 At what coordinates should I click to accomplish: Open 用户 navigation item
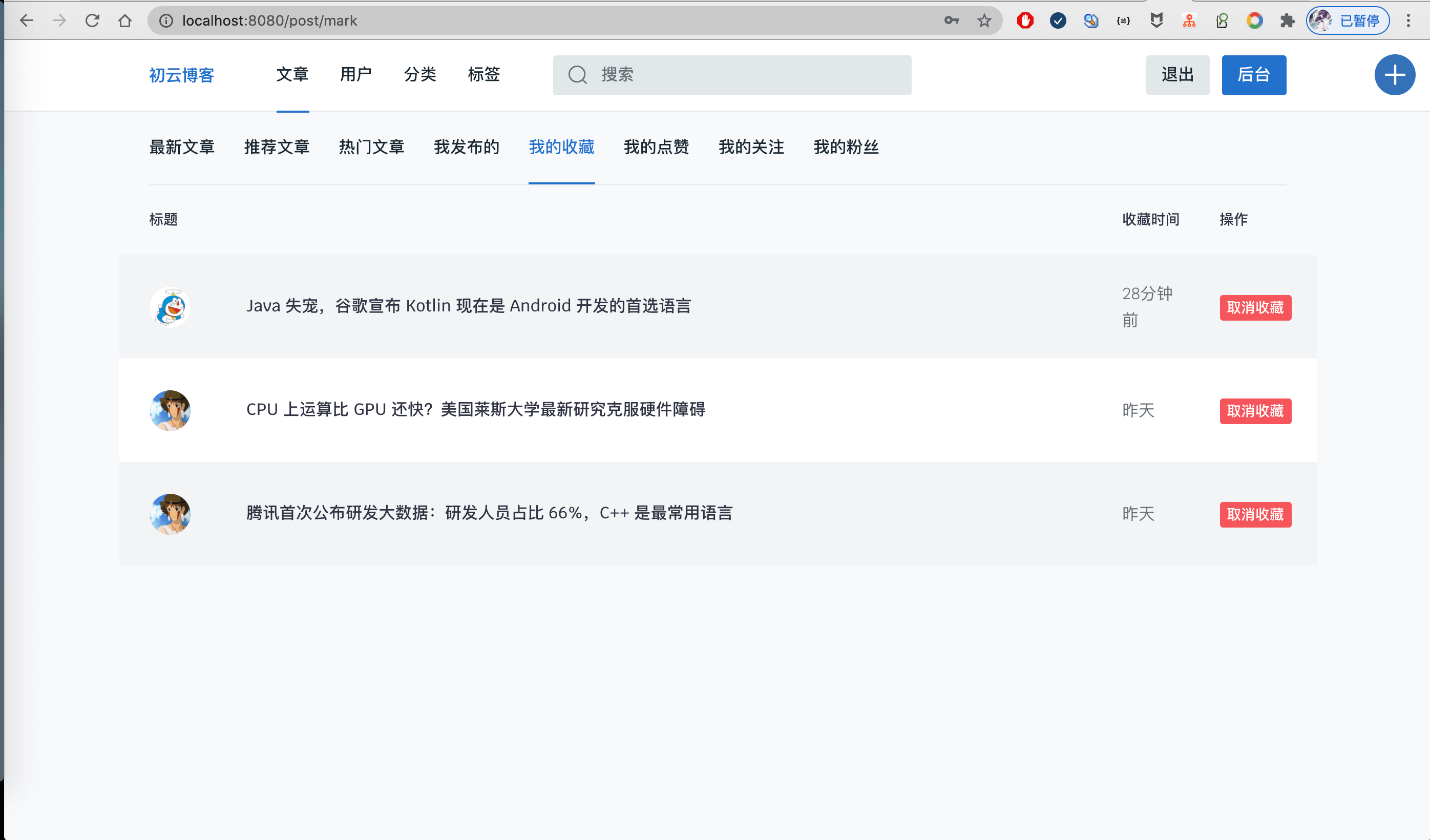point(356,74)
